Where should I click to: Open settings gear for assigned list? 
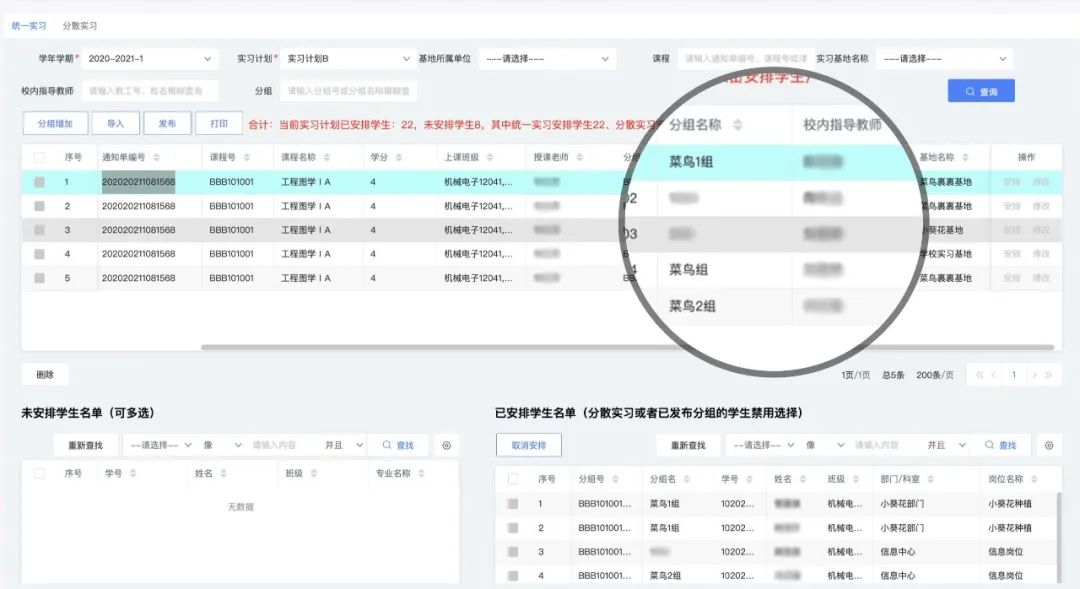[1049, 446]
